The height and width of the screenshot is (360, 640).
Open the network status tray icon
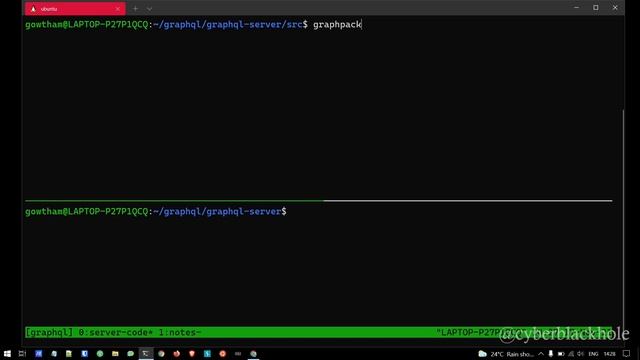click(x=571, y=354)
